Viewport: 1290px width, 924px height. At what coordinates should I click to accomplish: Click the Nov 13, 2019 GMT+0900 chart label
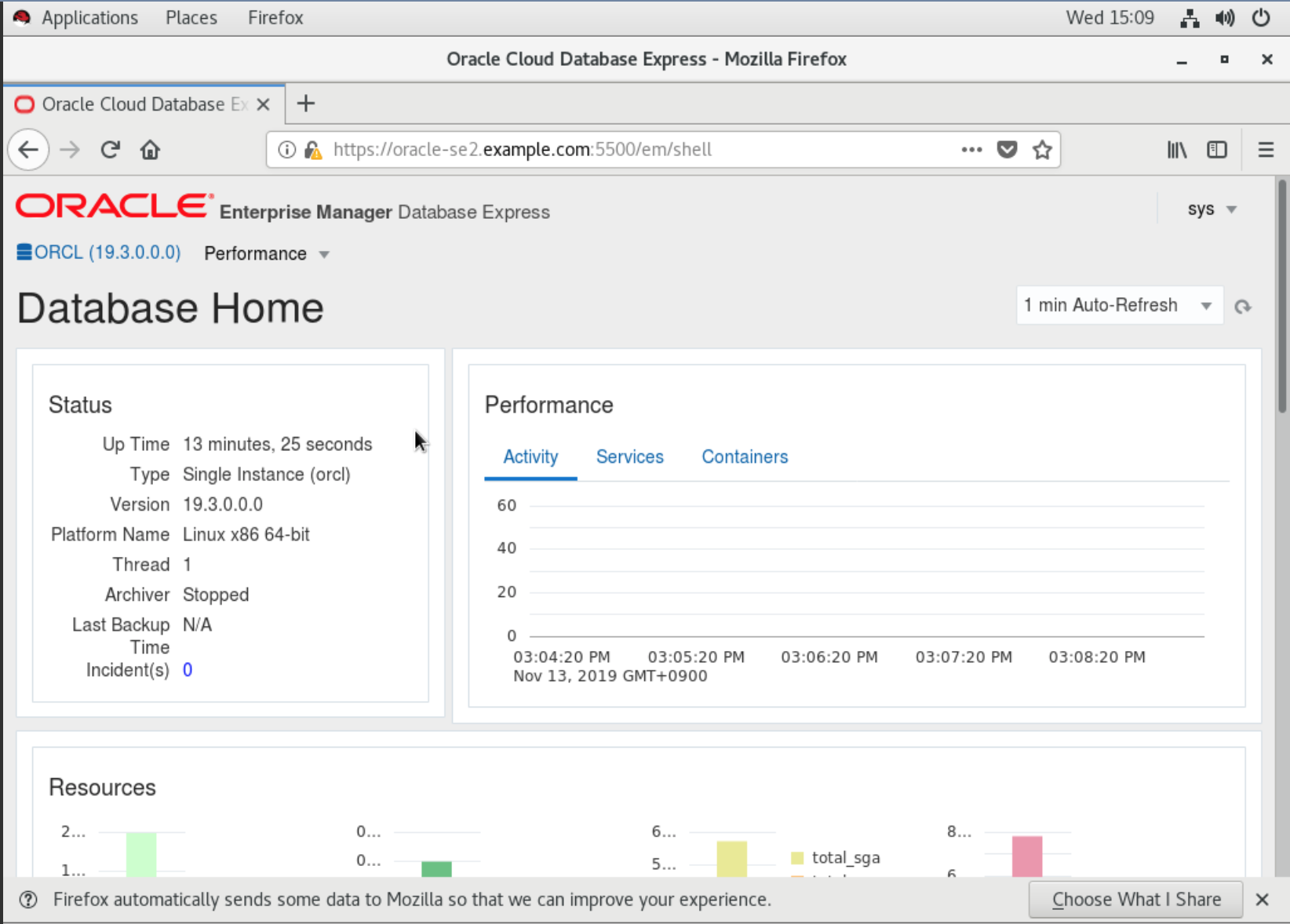click(610, 676)
